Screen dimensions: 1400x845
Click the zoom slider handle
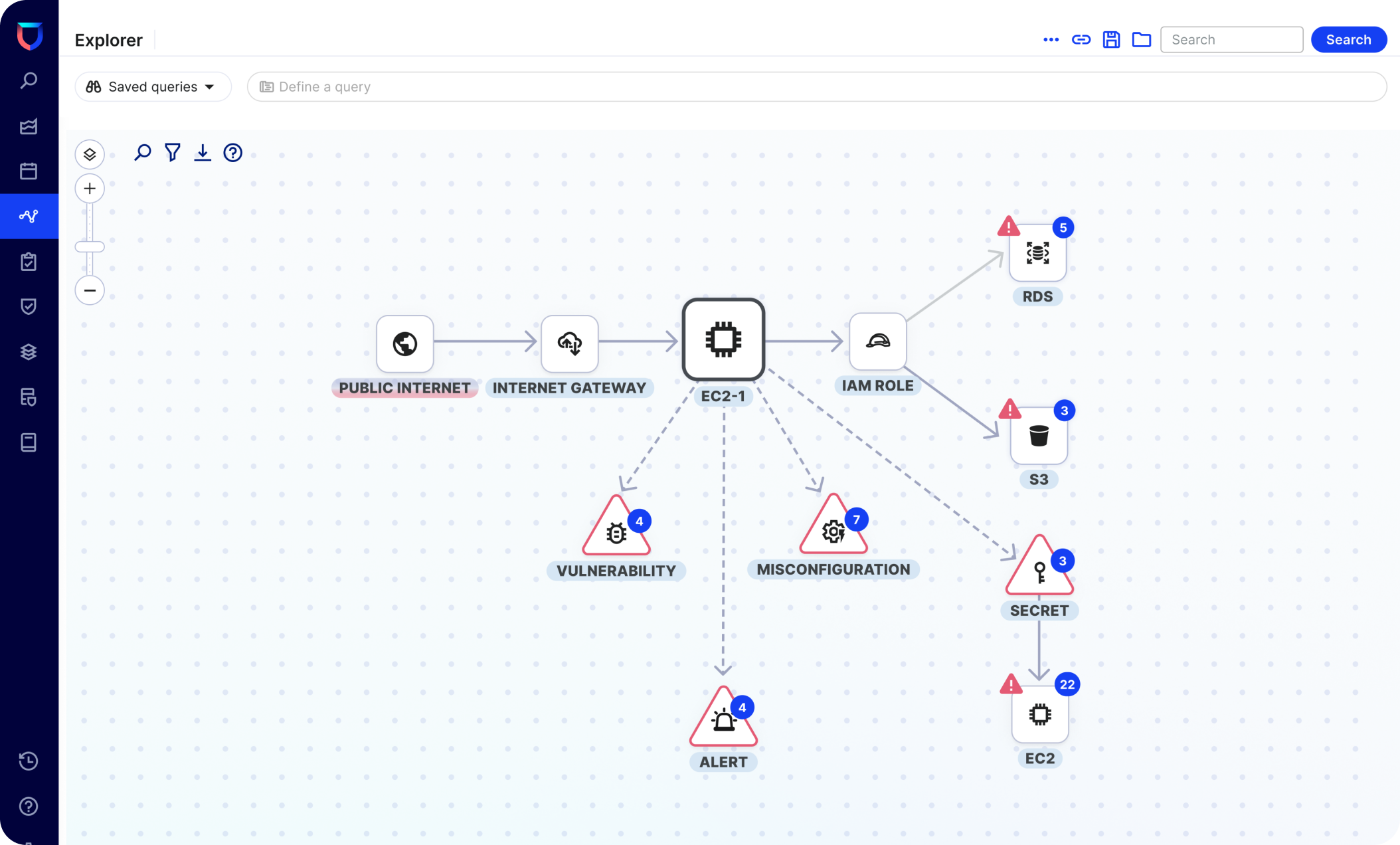[x=90, y=247]
